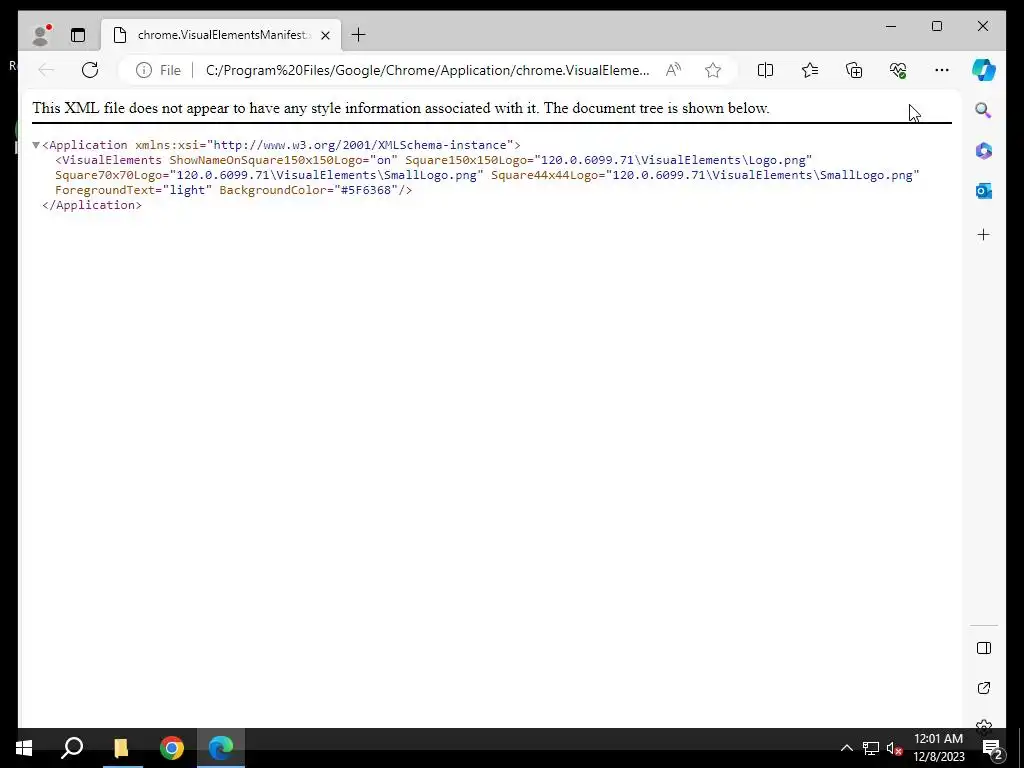Open the Windows Start menu
Image resolution: width=1024 pixels, height=768 pixels.
pyautogui.click(x=24, y=748)
